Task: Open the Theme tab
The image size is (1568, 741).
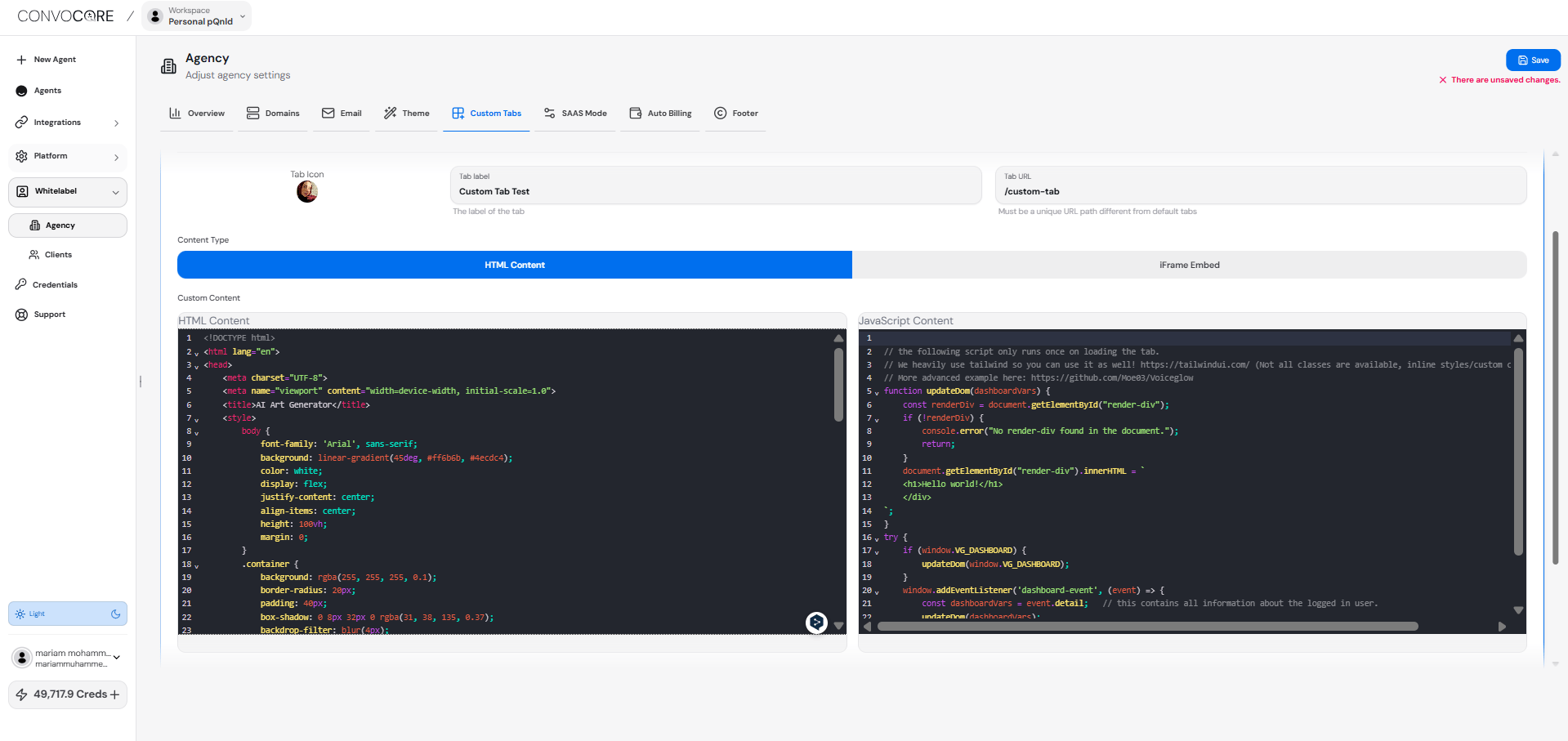Action: tap(407, 114)
